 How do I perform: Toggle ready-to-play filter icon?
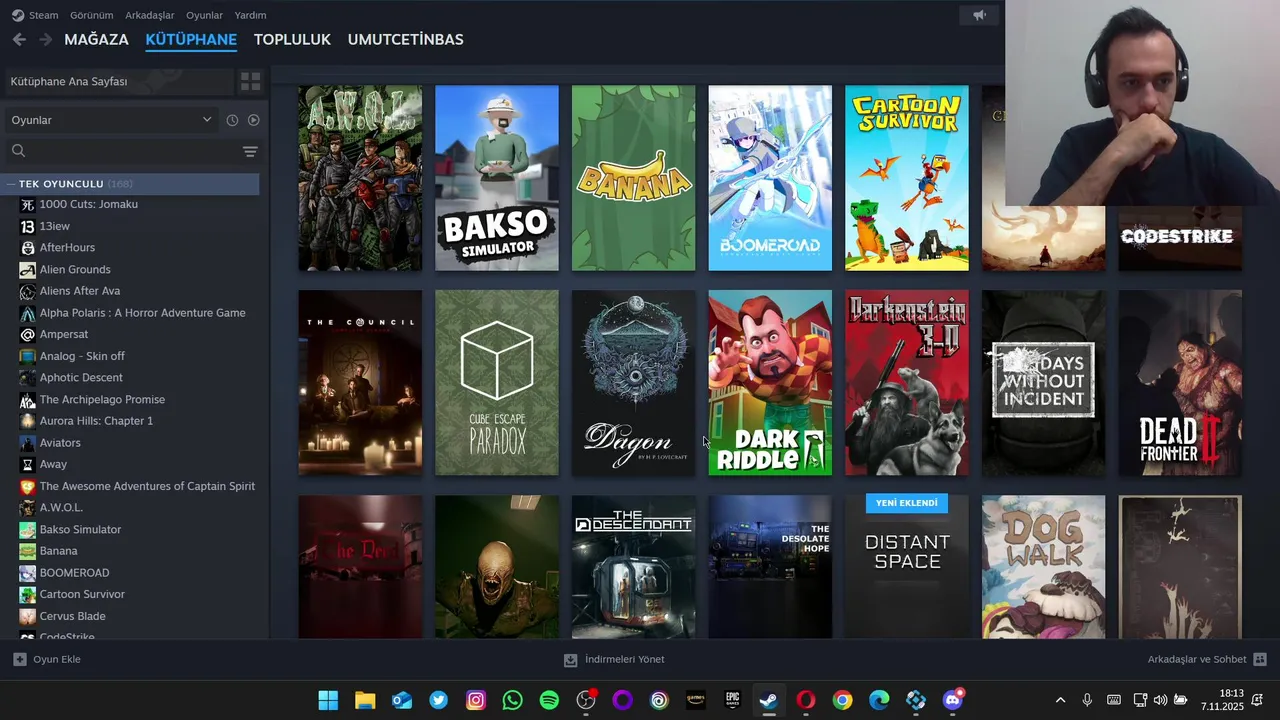254,120
